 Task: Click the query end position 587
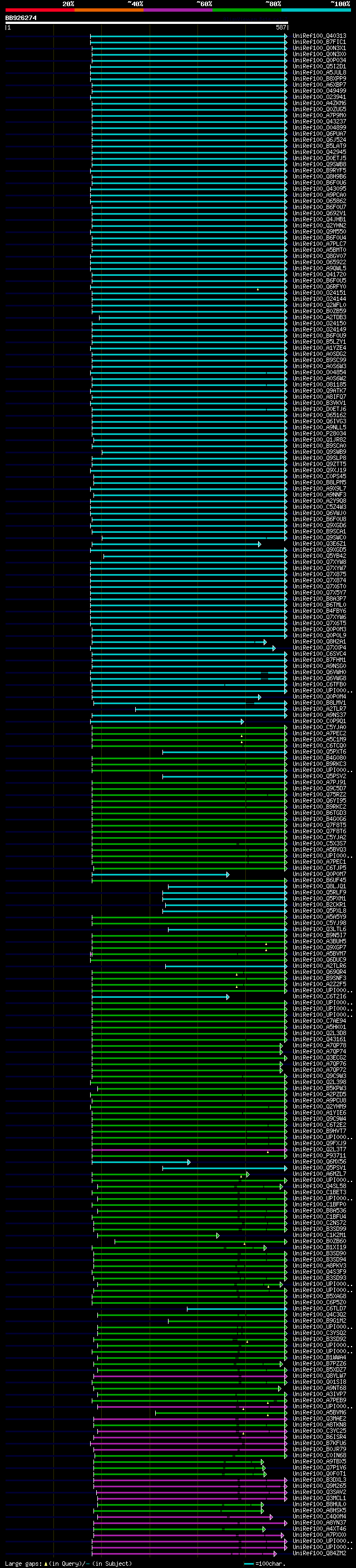(281, 27)
